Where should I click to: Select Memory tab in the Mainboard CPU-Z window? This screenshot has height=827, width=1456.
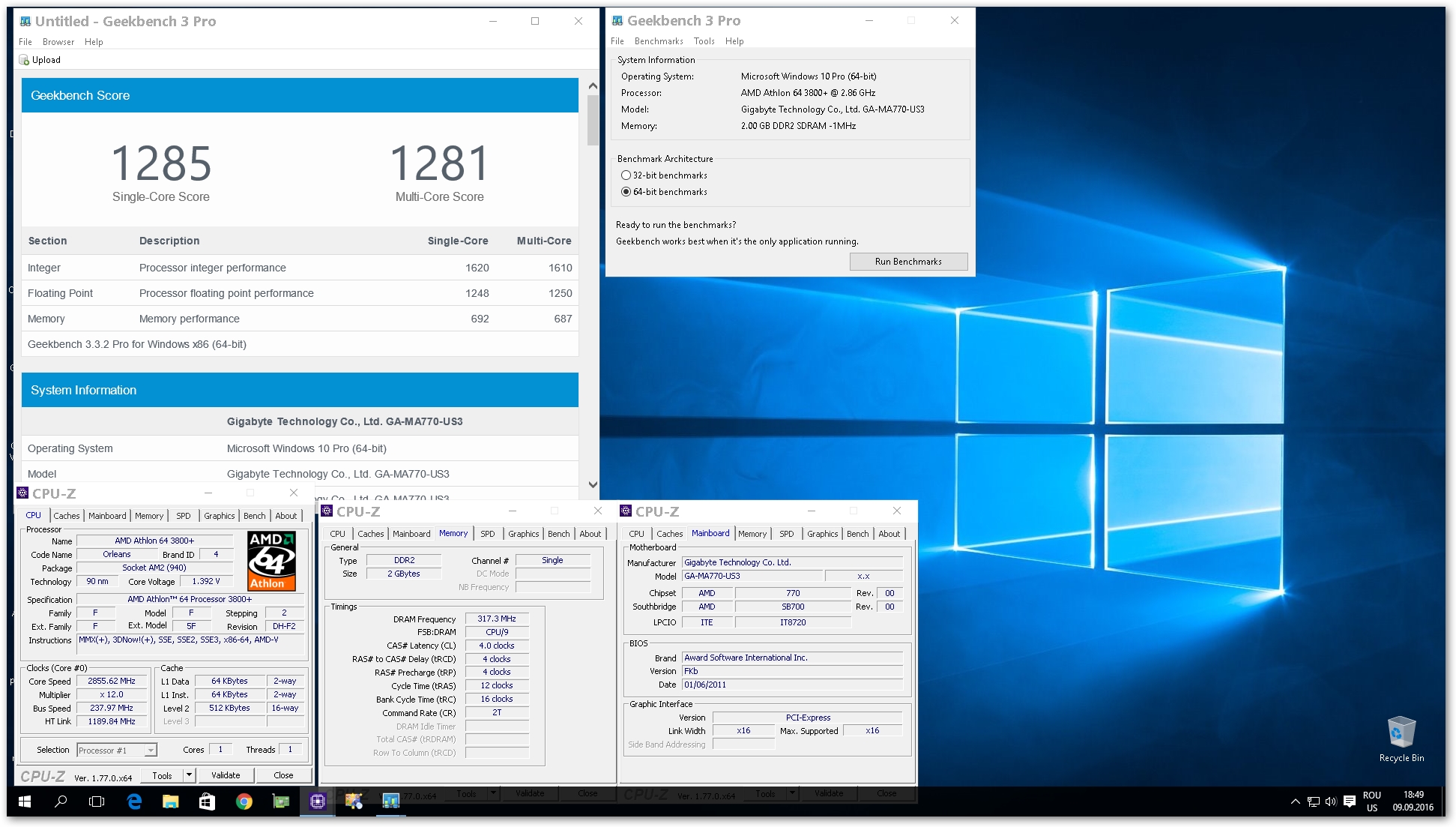(752, 534)
